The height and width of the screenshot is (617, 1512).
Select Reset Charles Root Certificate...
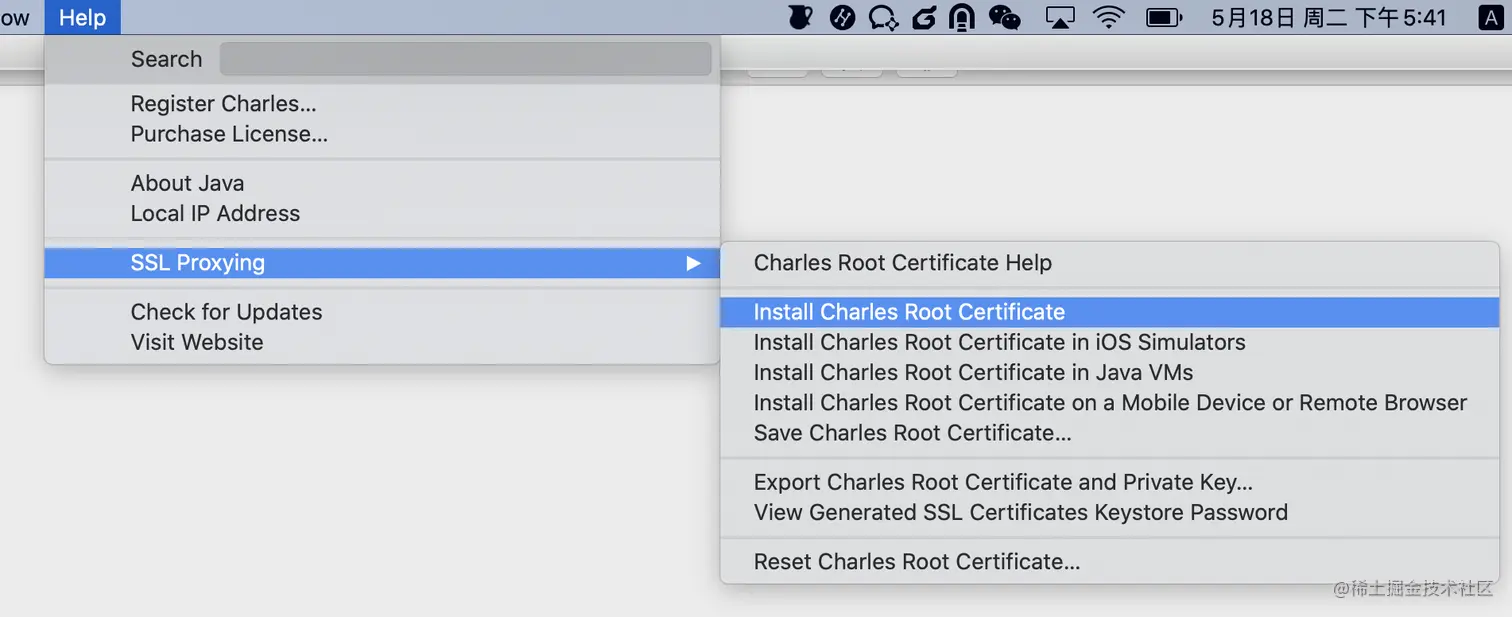tap(1110, 562)
